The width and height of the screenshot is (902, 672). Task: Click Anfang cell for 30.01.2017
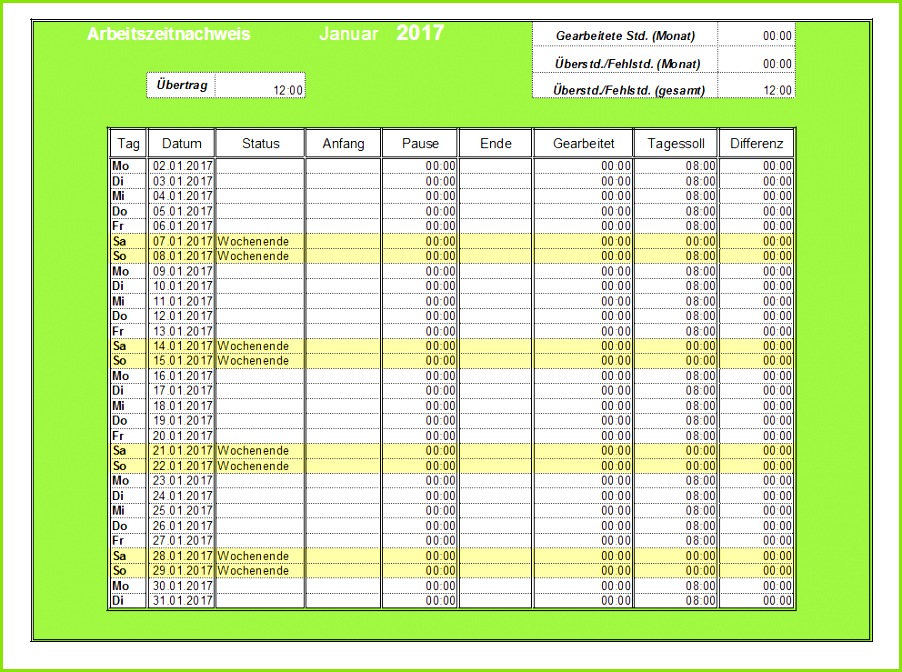pyautogui.click(x=343, y=586)
